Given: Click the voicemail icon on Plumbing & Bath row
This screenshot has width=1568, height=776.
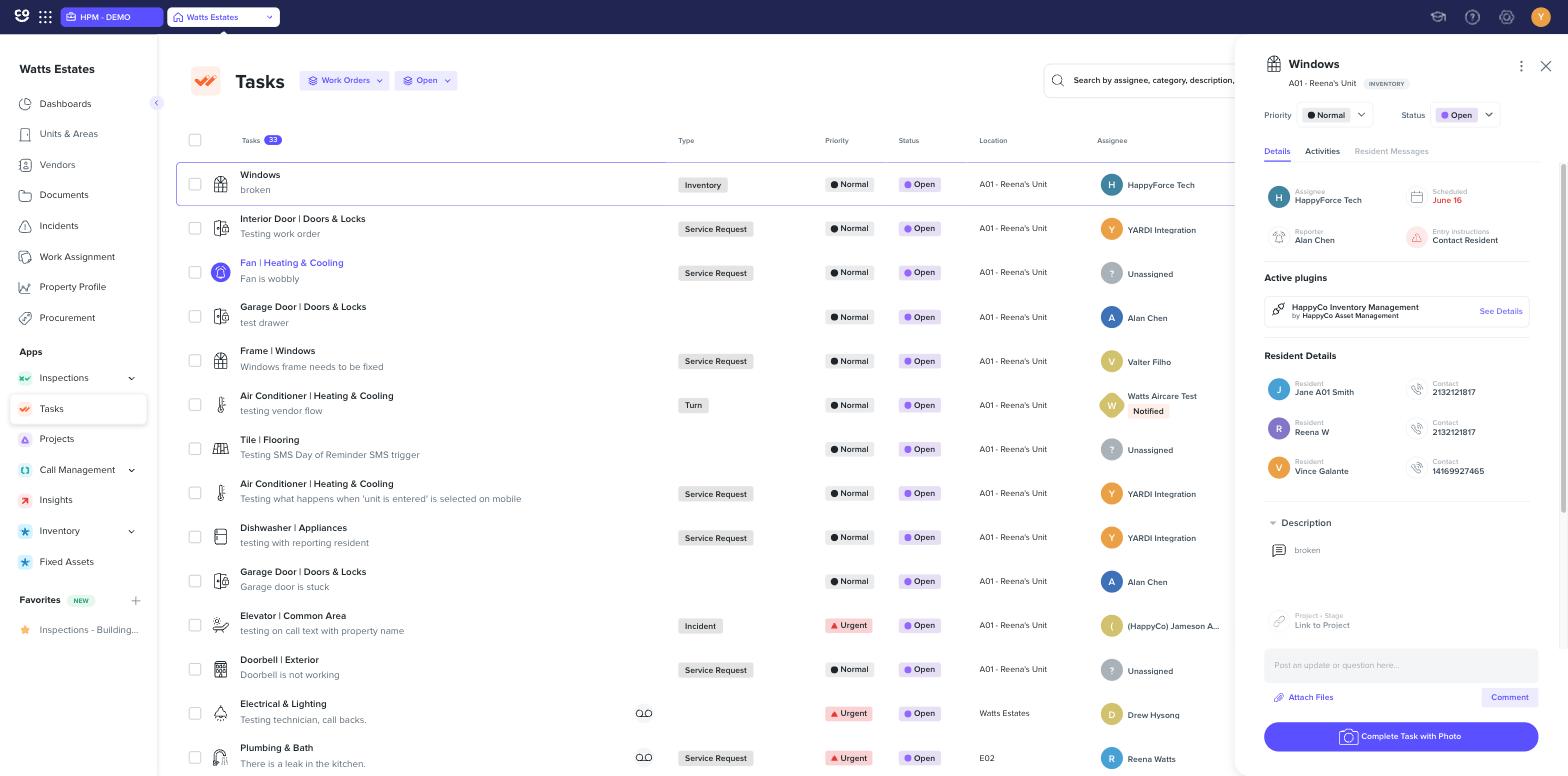Looking at the screenshot, I should coord(644,758).
